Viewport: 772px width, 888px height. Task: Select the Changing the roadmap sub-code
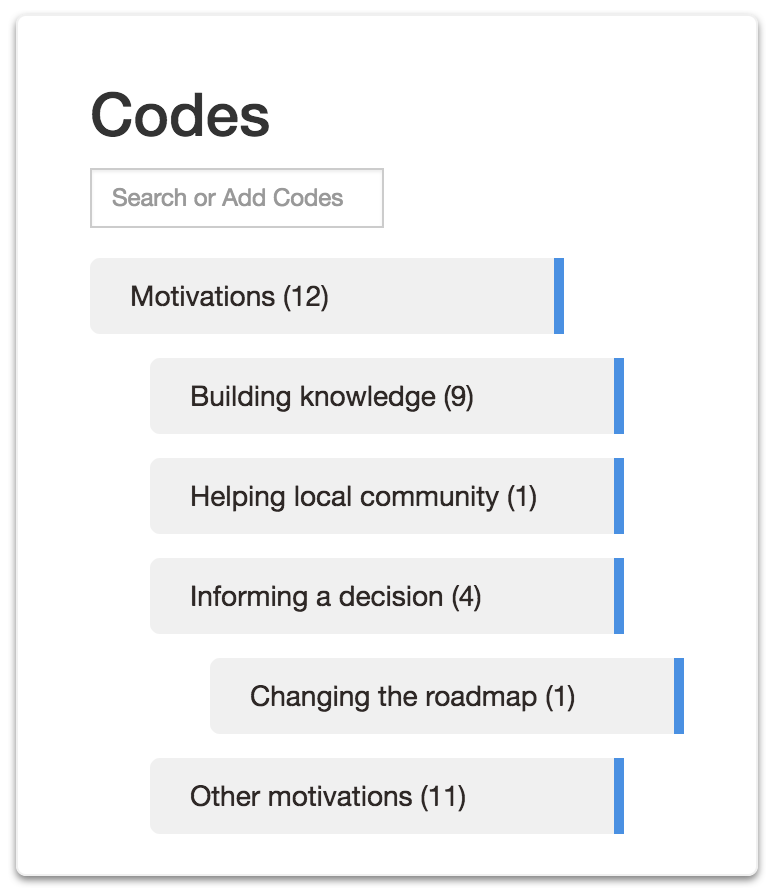(447, 695)
